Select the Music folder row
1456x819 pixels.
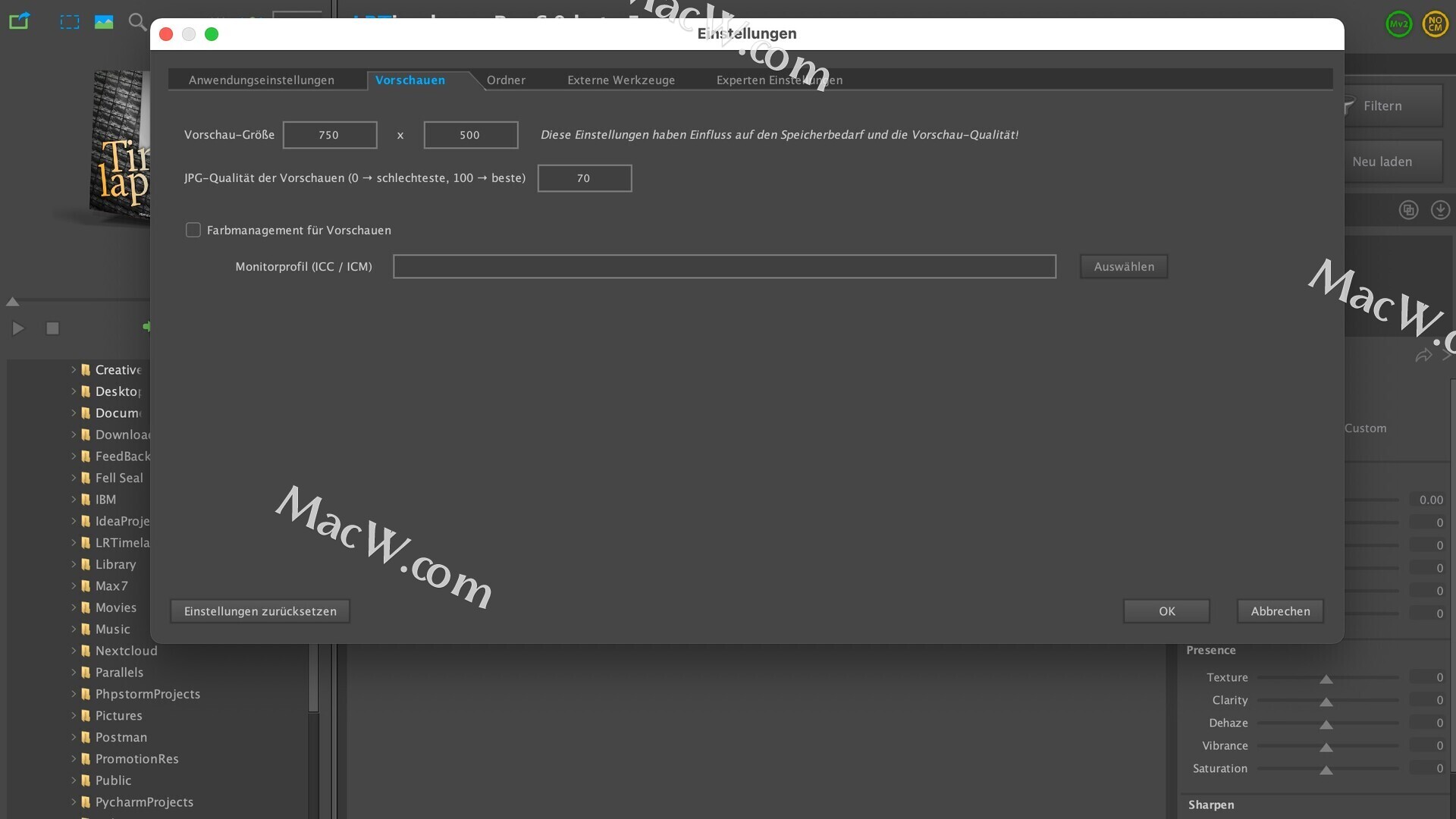click(x=112, y=629)
